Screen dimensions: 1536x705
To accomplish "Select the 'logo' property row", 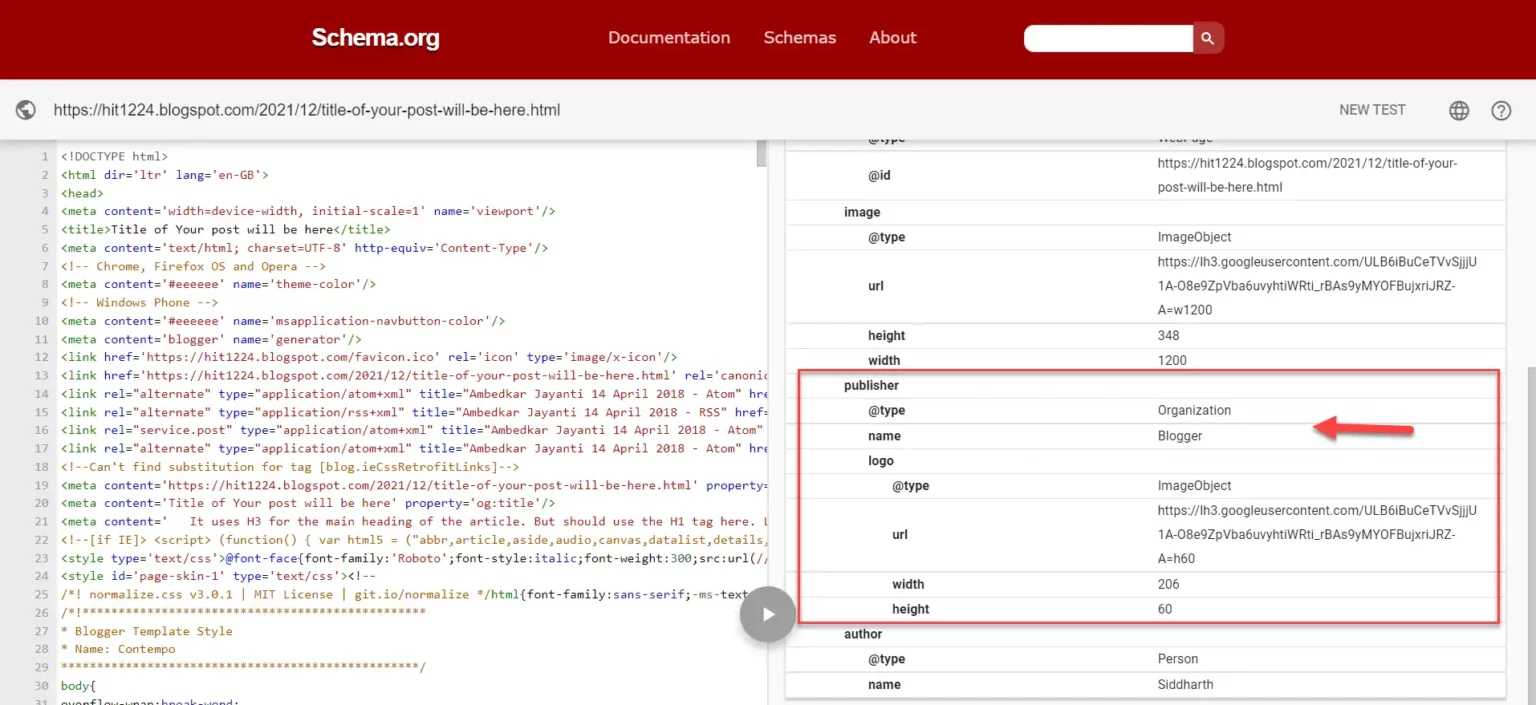I will 1145,461.
